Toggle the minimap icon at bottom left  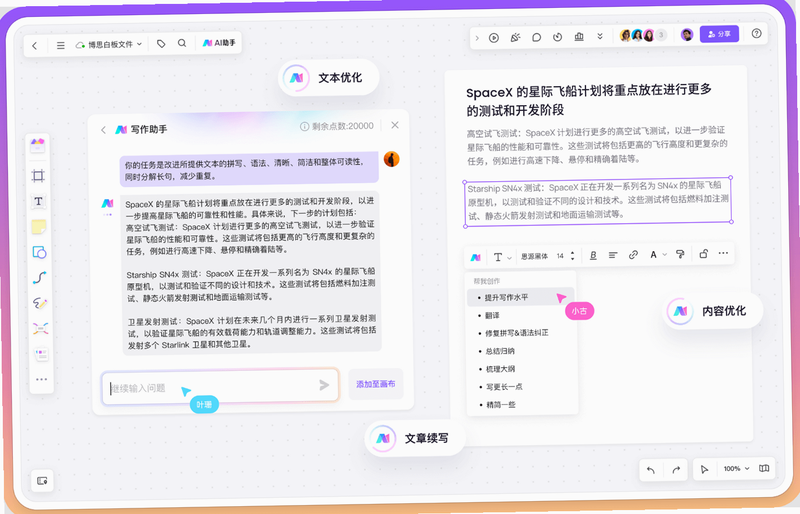click(42, 481)
